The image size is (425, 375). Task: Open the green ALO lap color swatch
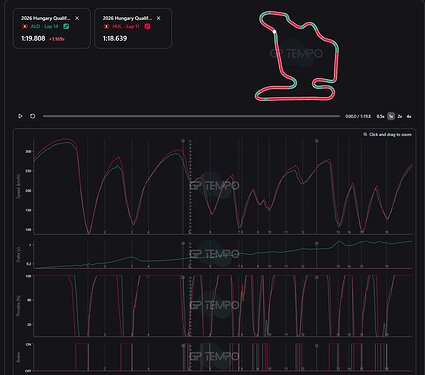(x=66, y=26)
